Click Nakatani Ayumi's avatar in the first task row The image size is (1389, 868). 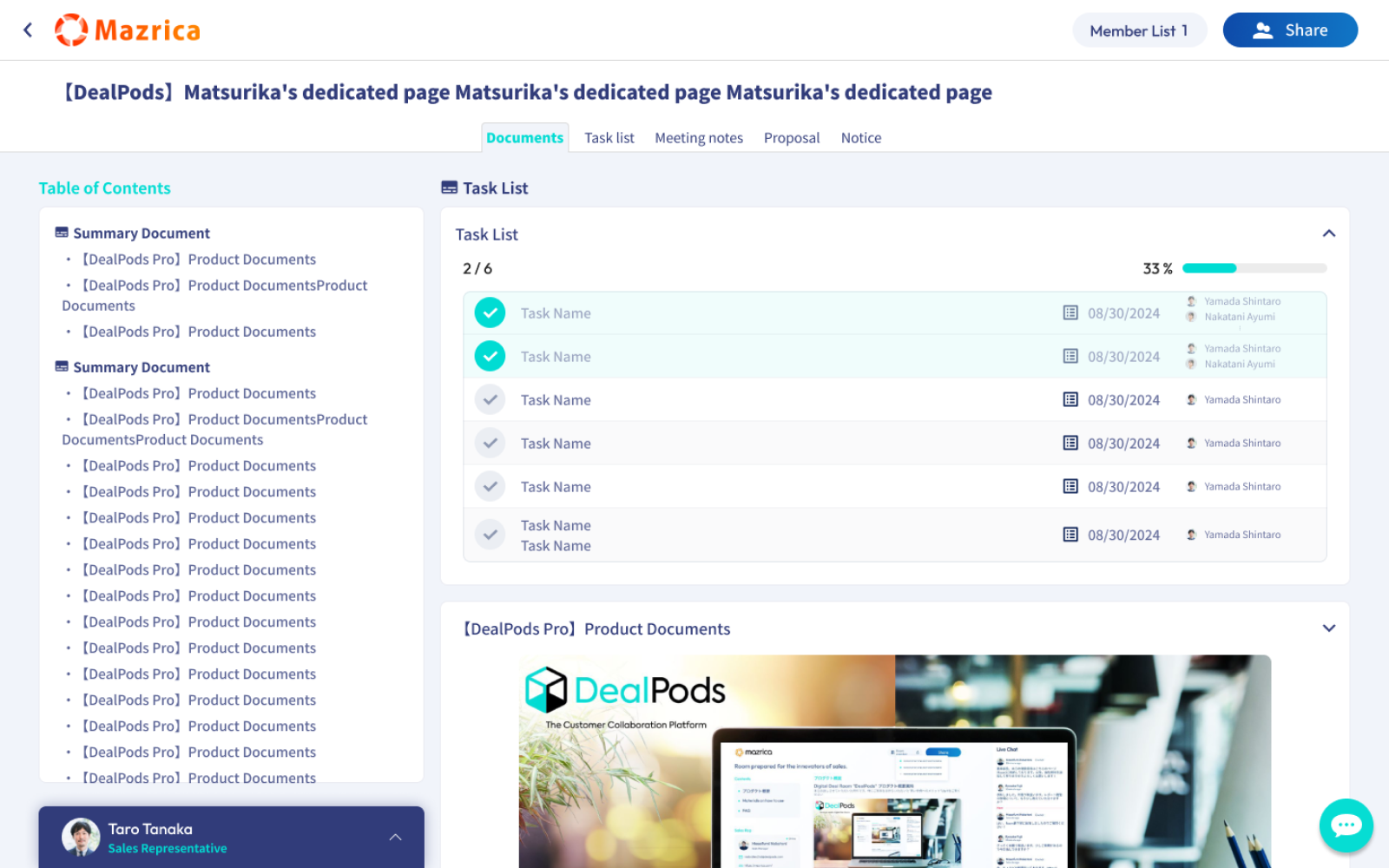1192,317
